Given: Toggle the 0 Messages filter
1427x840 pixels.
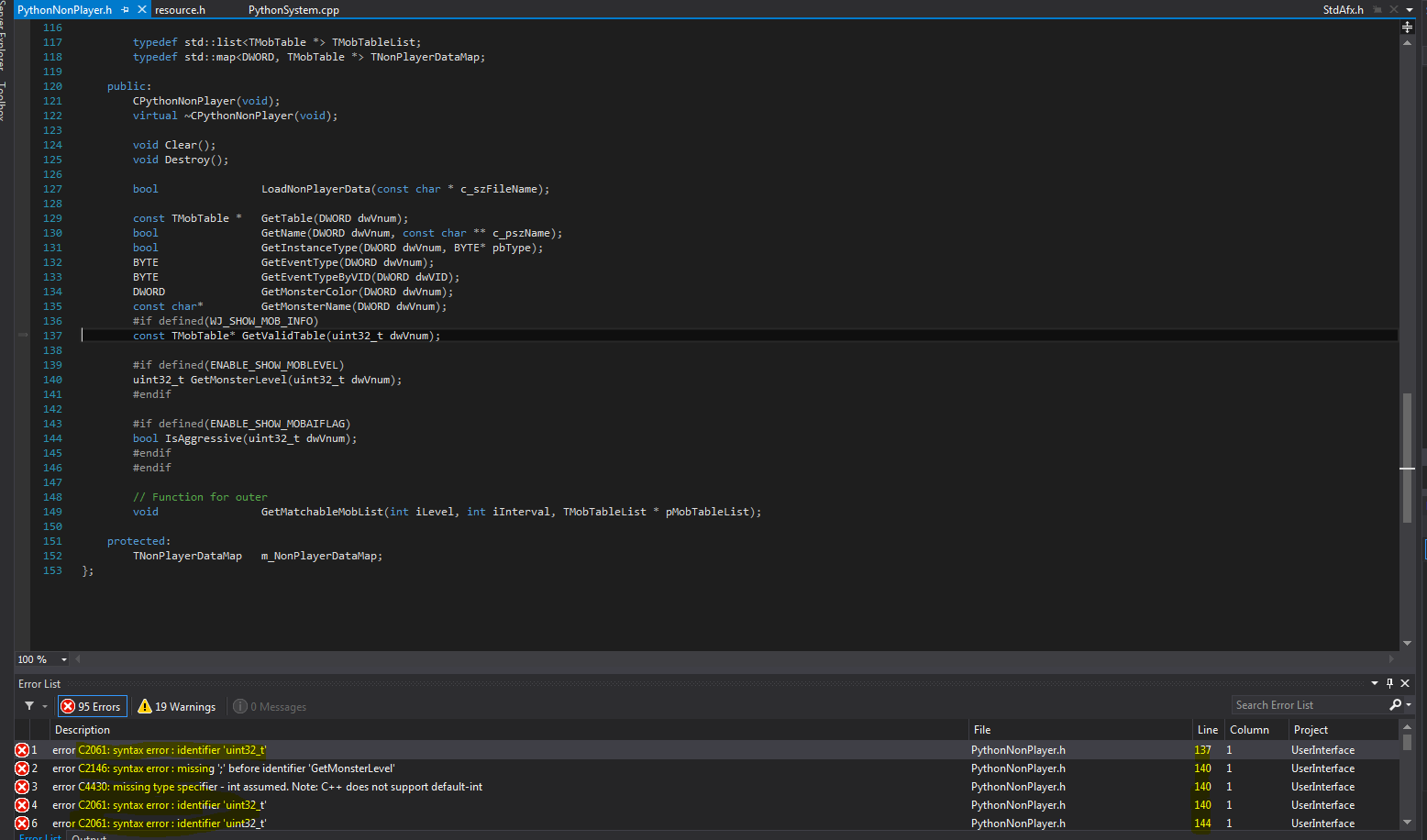Looking at the screenshot, I should (270, 706).
